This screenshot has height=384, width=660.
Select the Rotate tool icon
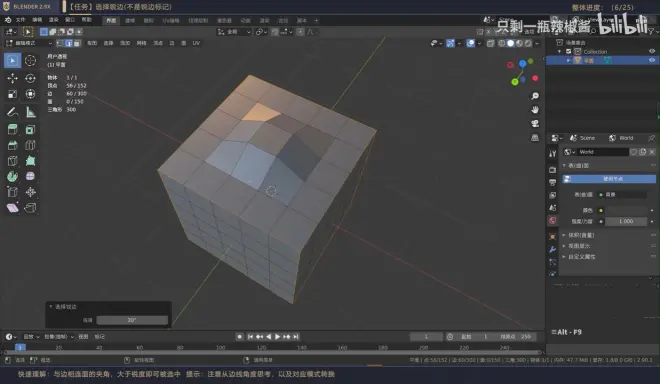tap(30, 78)
